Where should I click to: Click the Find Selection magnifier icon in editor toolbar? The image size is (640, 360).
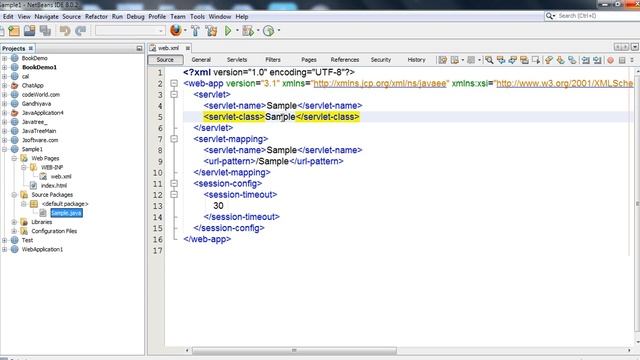tap(489, 60)
